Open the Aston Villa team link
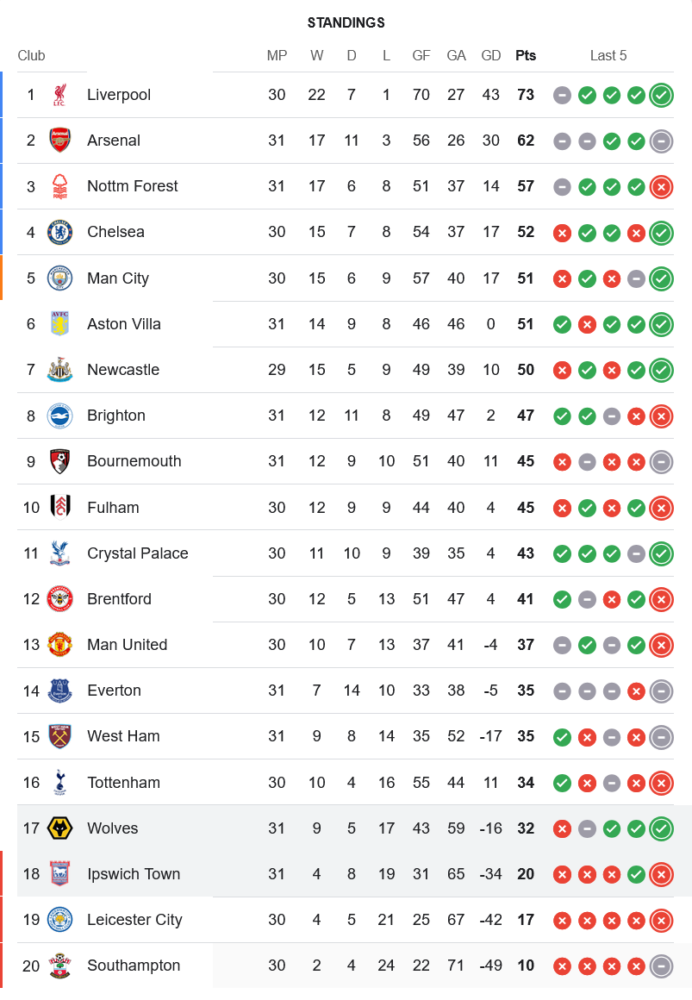This screenshot has height=1000, width=692. [124, 324]
